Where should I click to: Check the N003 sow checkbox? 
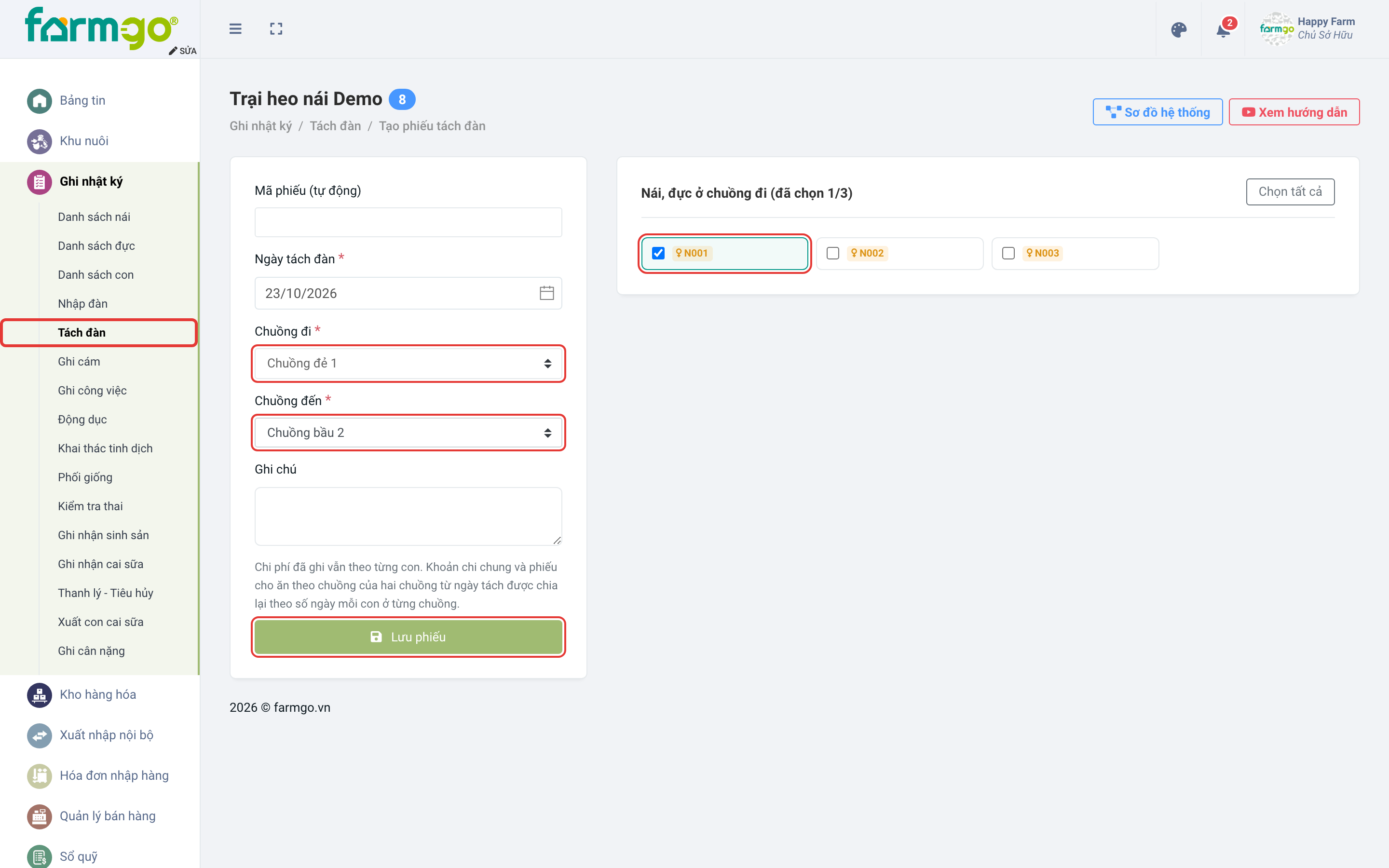[x=1008, y=253]
